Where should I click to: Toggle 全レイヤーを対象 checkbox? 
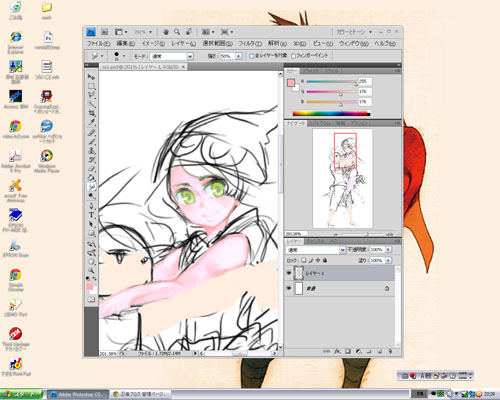(252, 56)
